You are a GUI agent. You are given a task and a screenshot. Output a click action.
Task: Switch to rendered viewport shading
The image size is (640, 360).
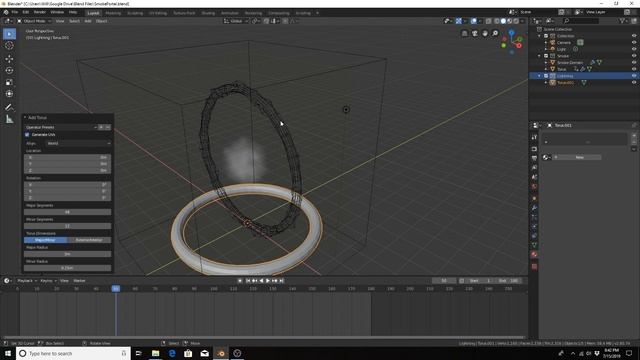[x=516, y=21]
